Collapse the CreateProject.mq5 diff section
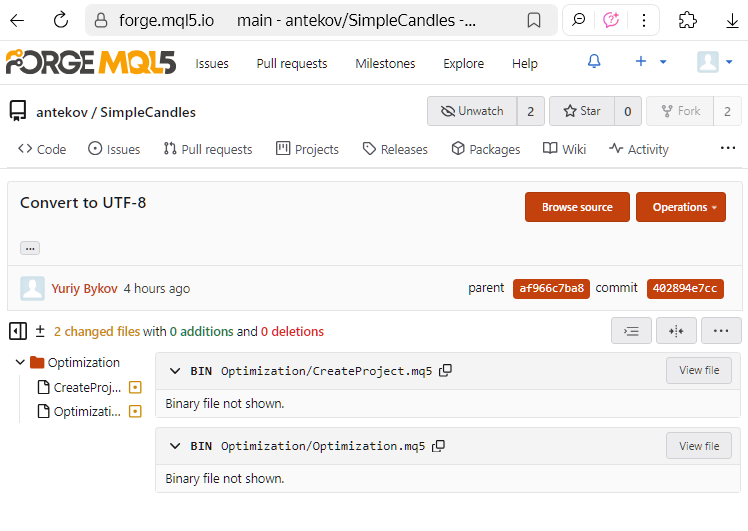Viewport: 748px width, 531px height. coord(175,371)
